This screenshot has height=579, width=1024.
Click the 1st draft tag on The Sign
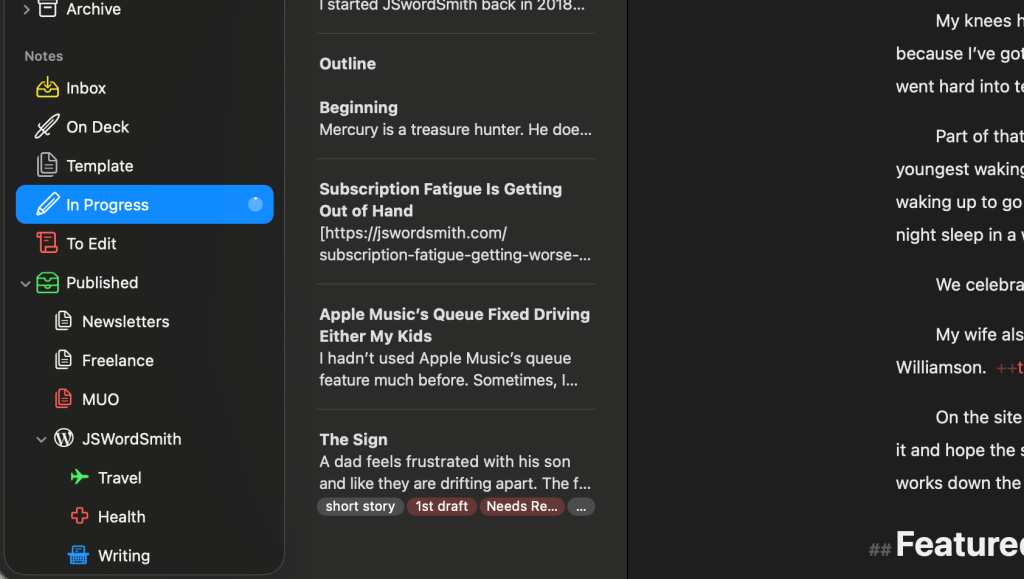[x=441, y=506]
